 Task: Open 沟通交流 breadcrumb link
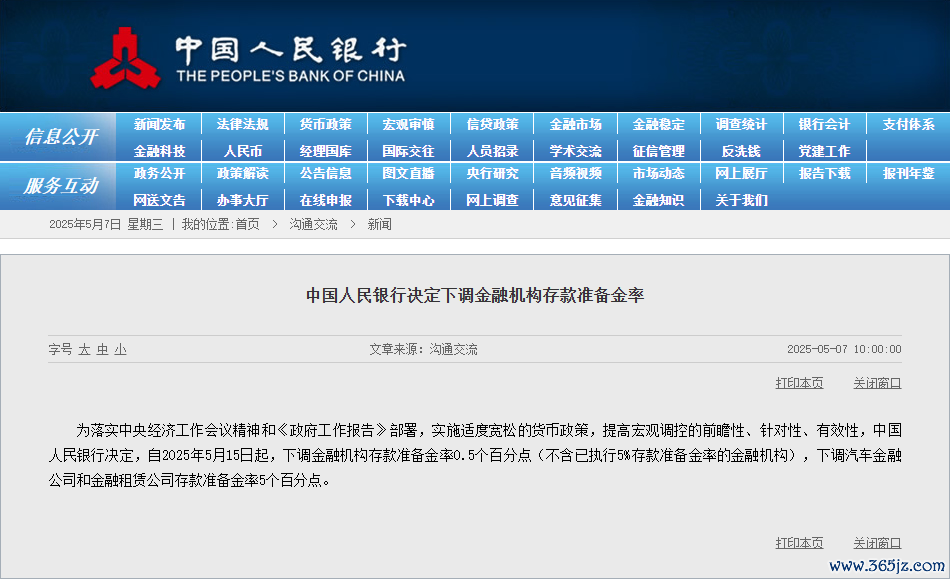click(313, 225)
